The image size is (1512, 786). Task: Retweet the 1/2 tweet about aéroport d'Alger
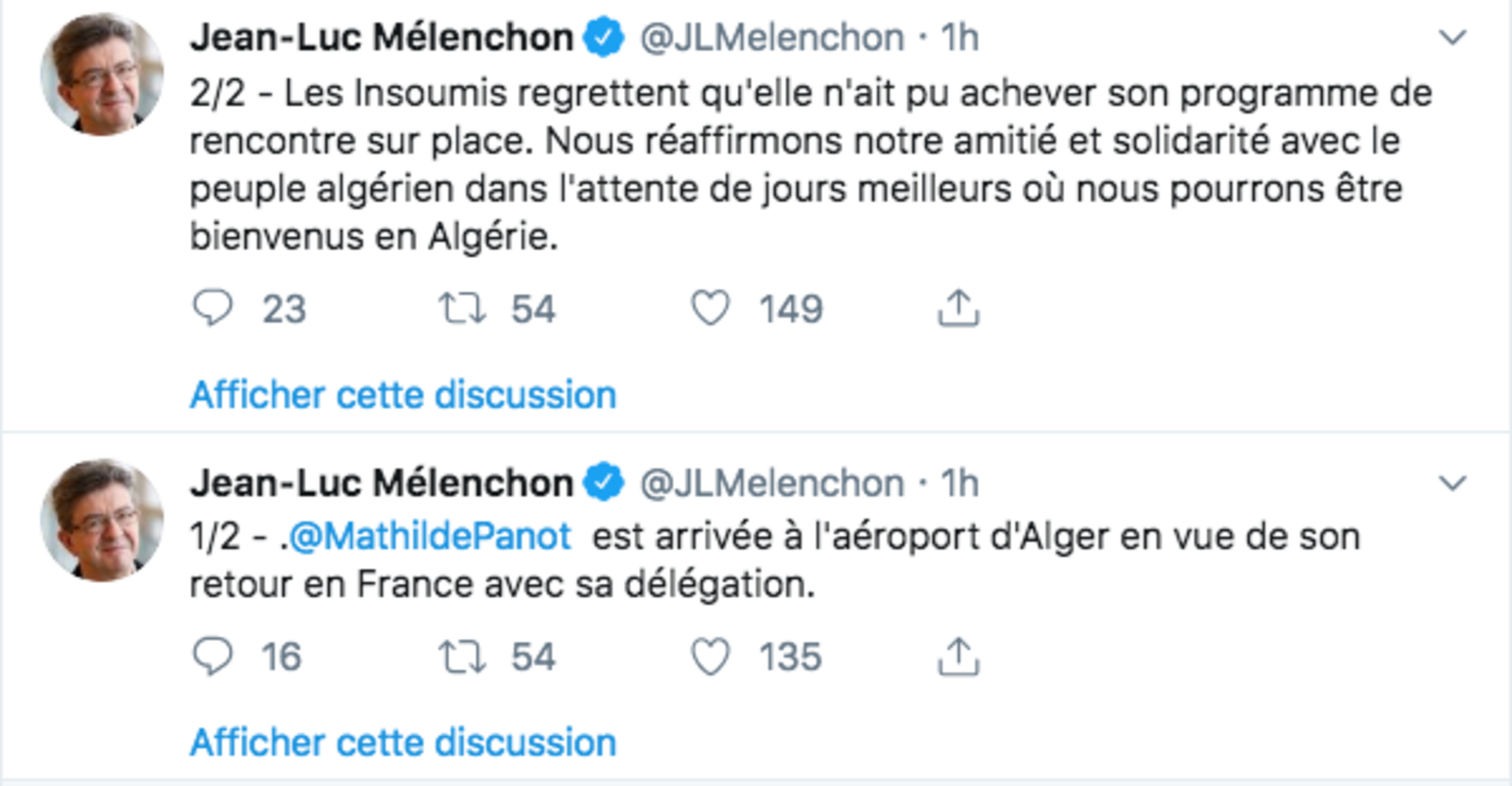point(463,656)
